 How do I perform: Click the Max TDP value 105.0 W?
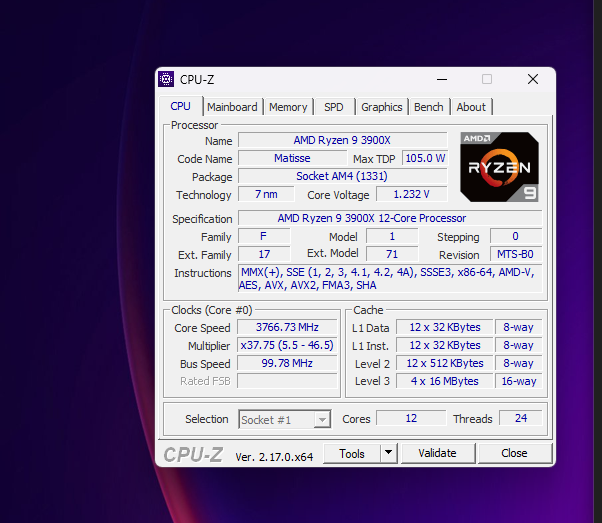[425, 158]
